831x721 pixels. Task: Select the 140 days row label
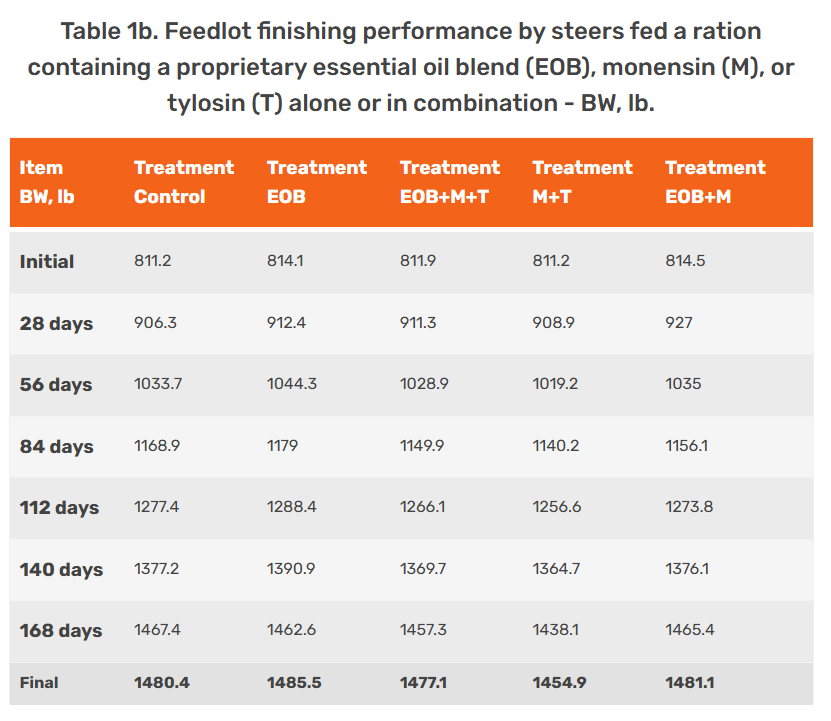click(61, 570)
